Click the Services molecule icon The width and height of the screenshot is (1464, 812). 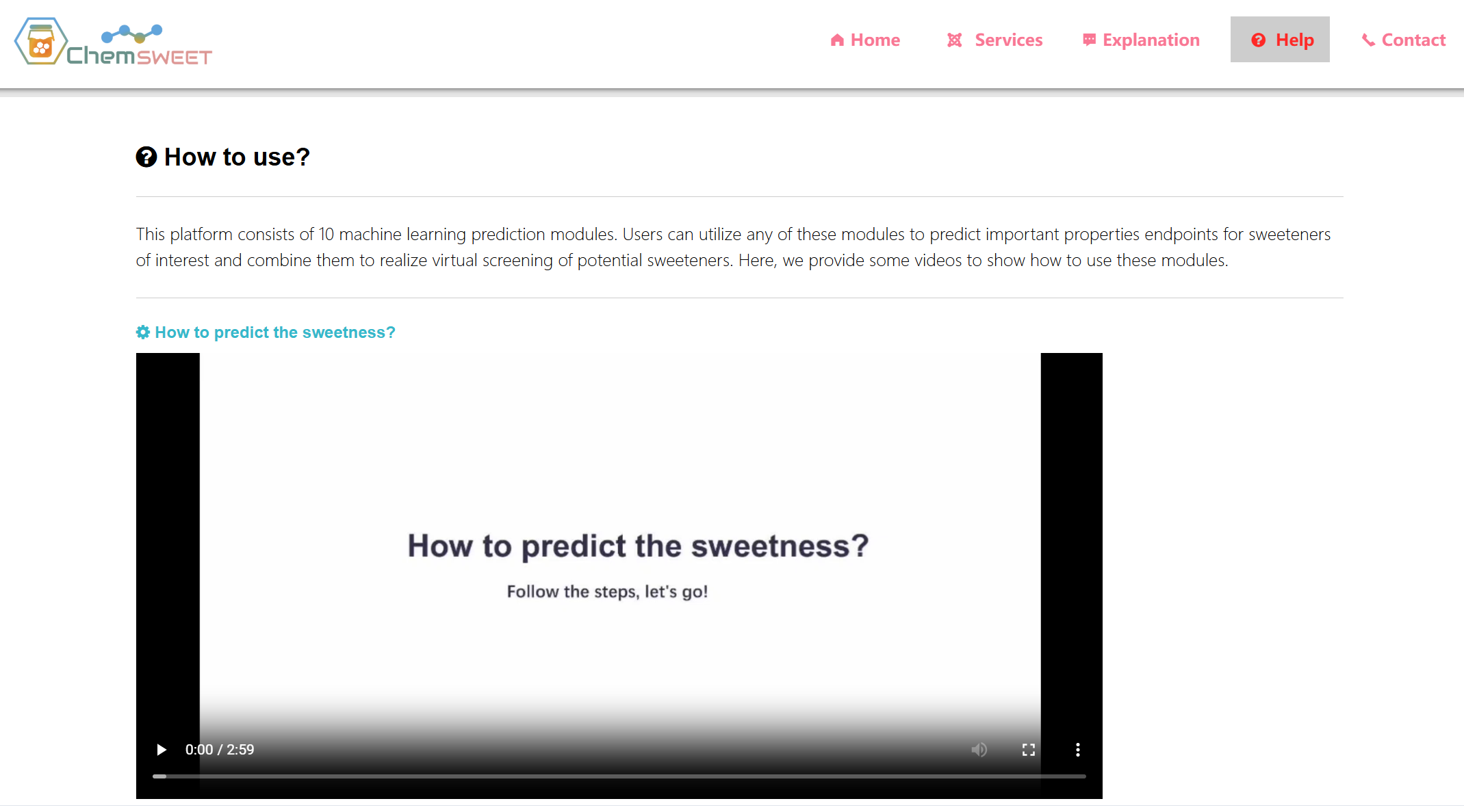(955, 40)
